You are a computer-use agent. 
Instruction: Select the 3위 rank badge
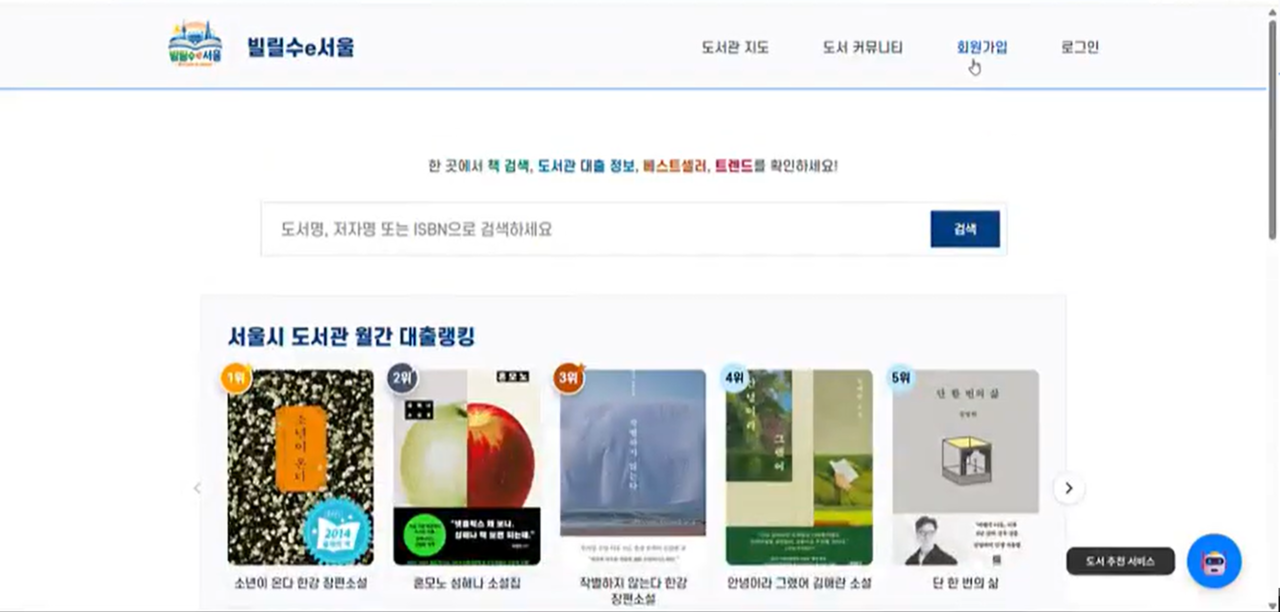[569, 378]
